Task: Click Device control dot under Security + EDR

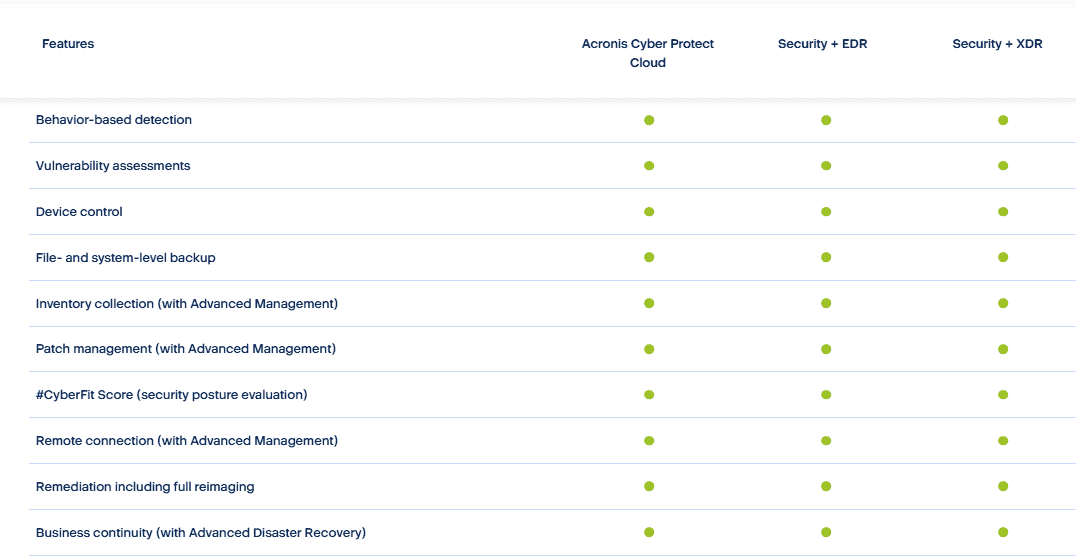Action: (x=826, y=211)
